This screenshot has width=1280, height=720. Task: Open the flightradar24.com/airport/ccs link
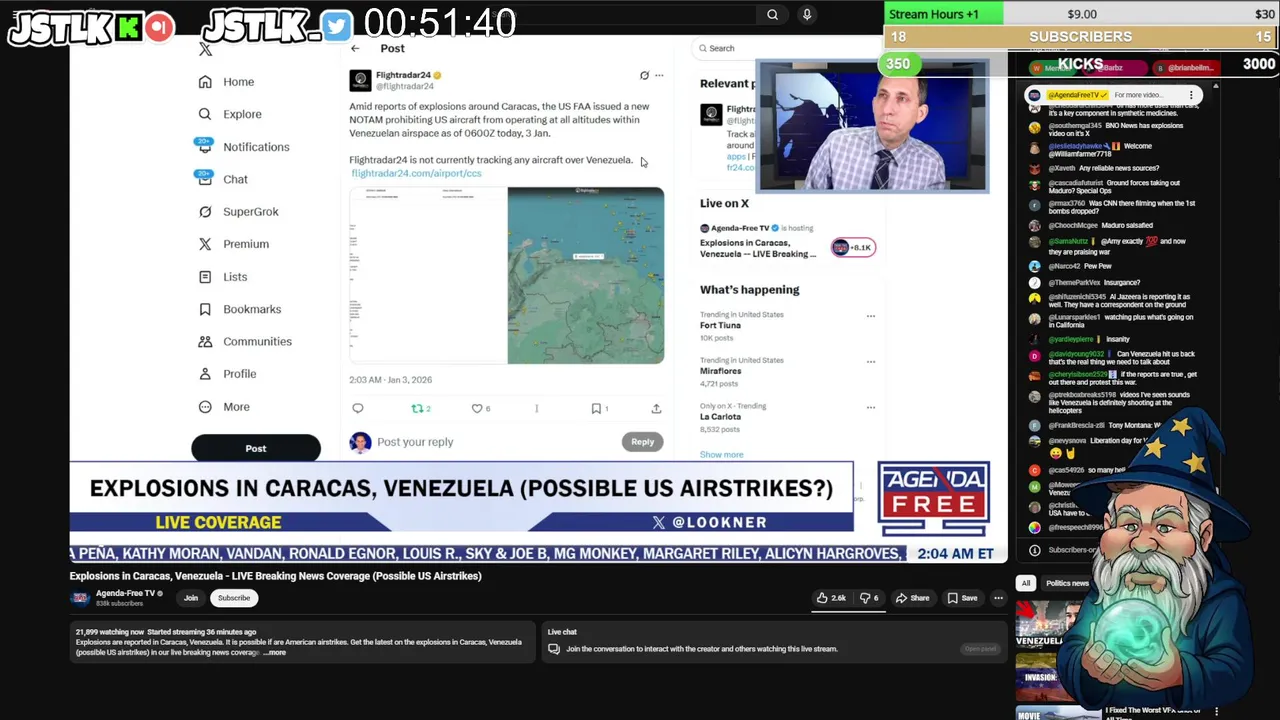tap(416, 173)
